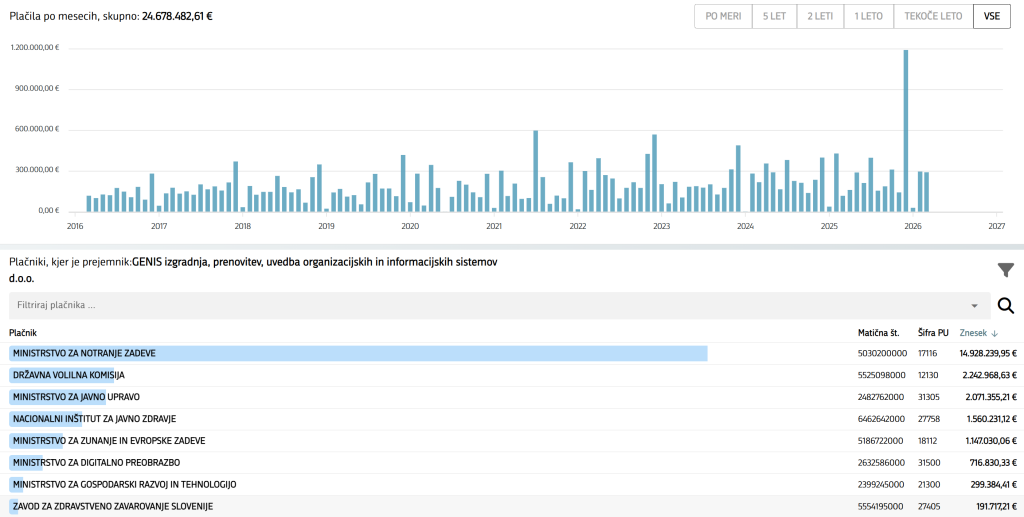1024x517 pixels.
Task: Switch chart range to 5 LET
Action: pyautogui.click(x=773, y=17)
